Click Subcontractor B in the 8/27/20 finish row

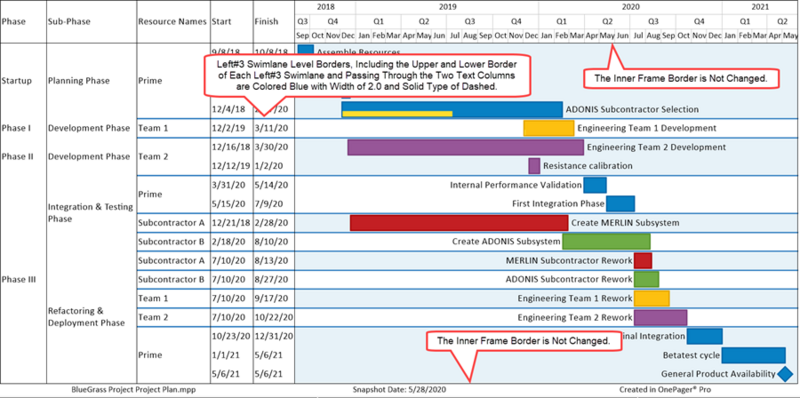coord(171,279)
